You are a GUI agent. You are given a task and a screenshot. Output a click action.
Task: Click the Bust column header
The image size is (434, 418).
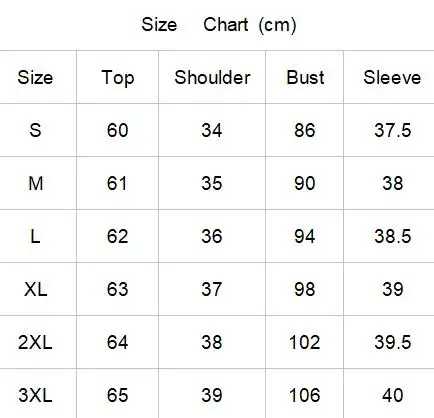(x=305, y=77)
